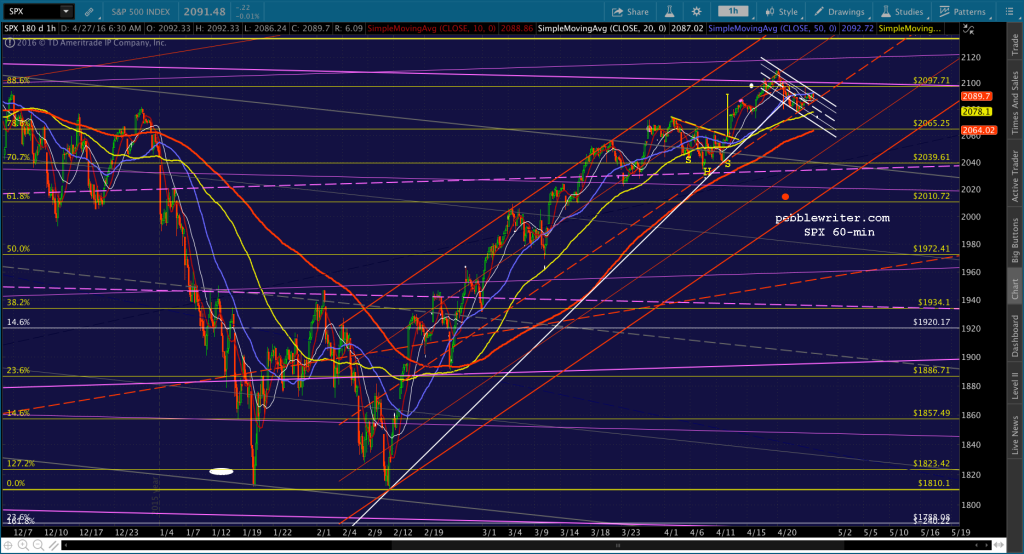Click the $1886.71 Fibonacci level label

tap(931, 370)
